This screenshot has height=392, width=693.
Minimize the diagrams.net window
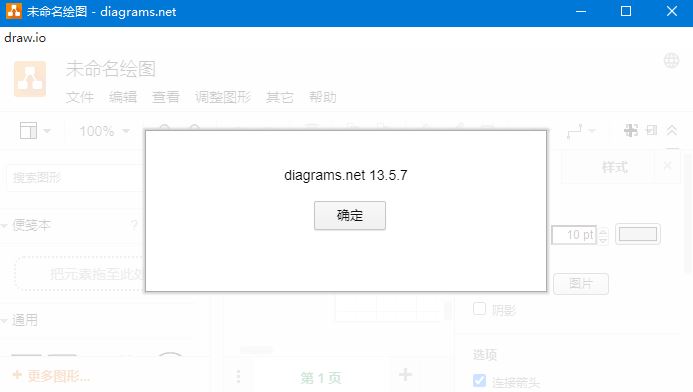pos(581,11)
